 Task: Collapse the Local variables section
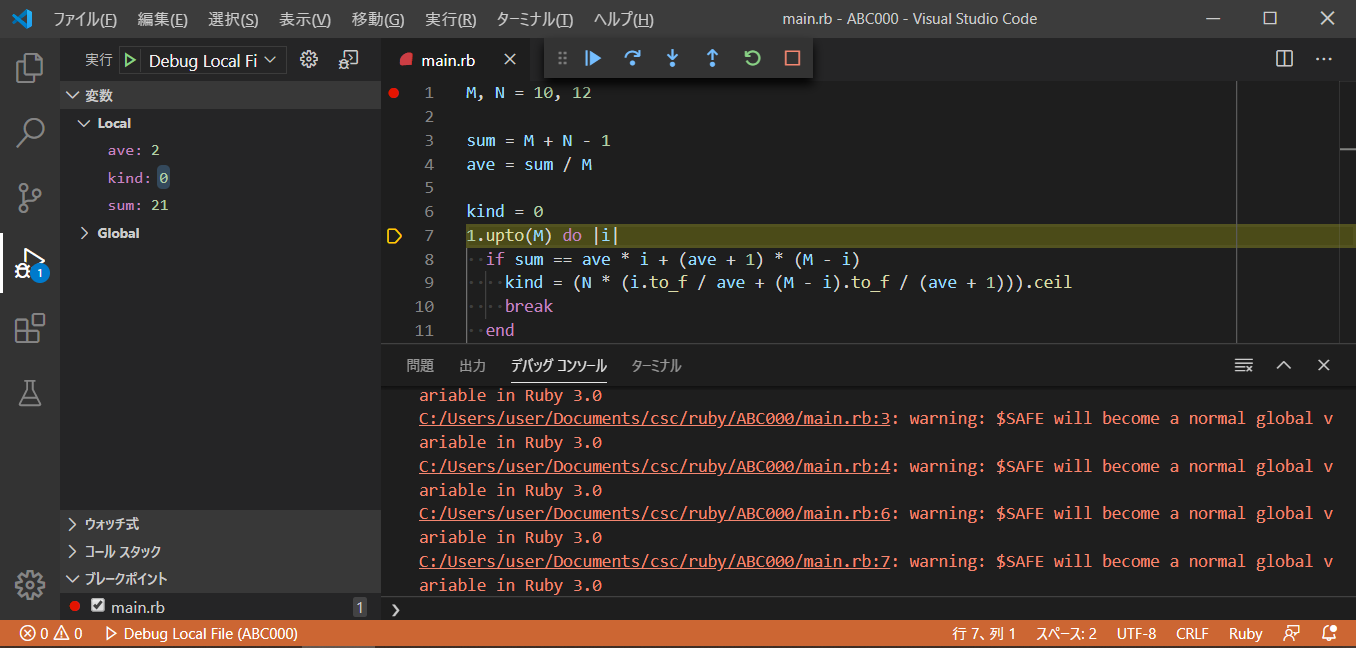tap(85, 122)
